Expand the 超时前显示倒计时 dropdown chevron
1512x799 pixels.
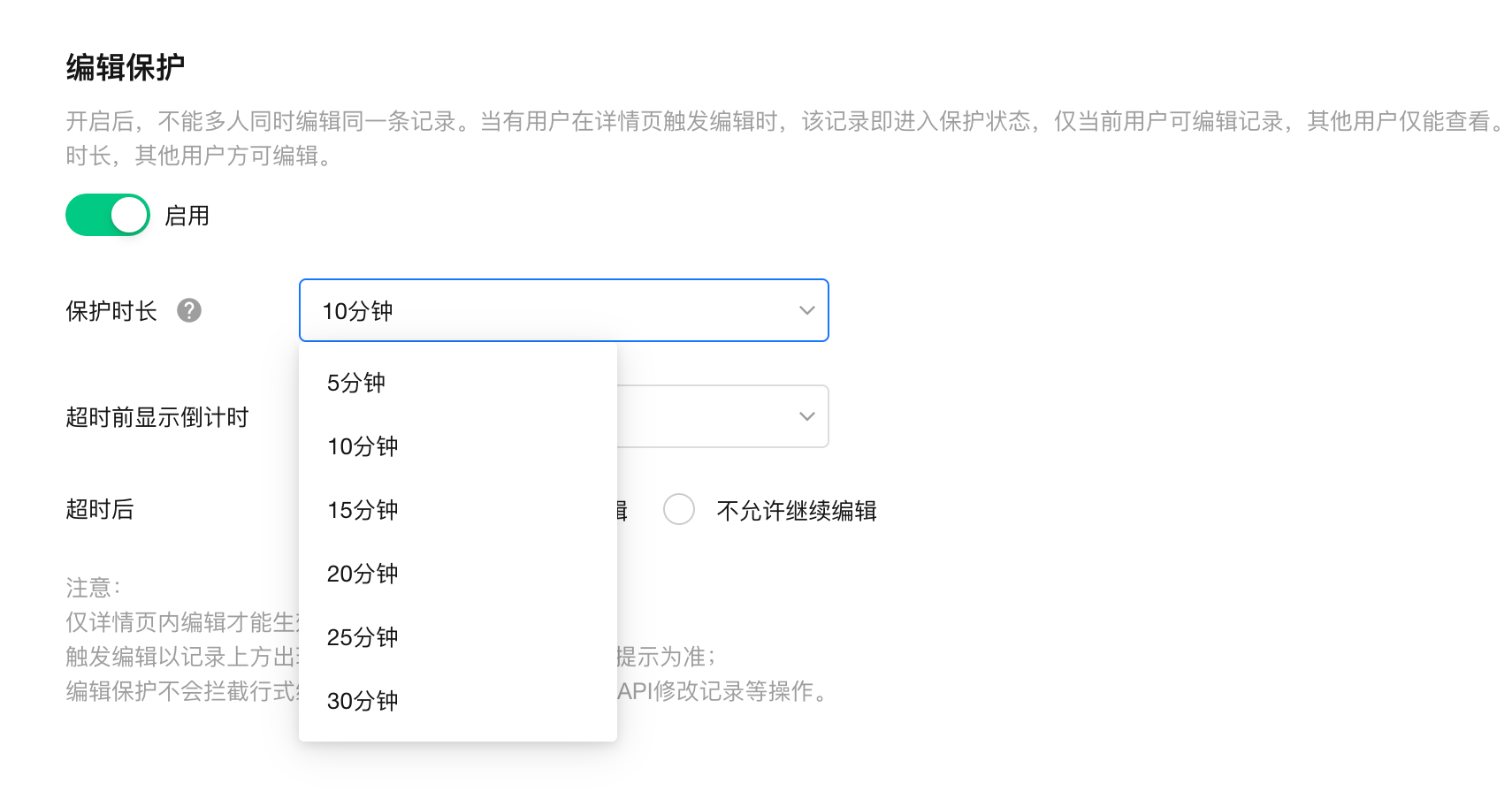806,416
